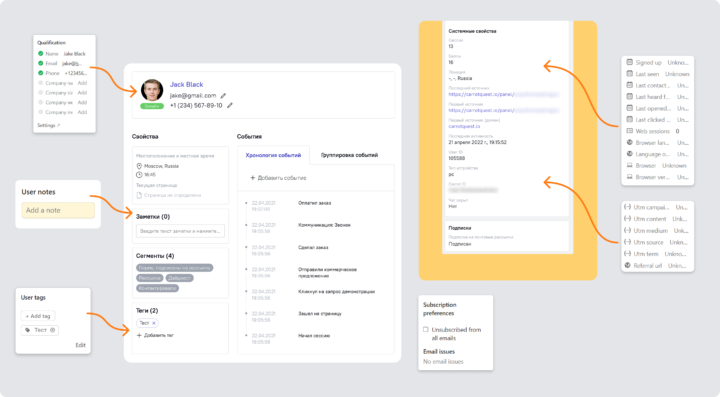
Task: Click the location pin icon by Moscow, Russia
Action: pyautogui.click(x=139, y=166)
